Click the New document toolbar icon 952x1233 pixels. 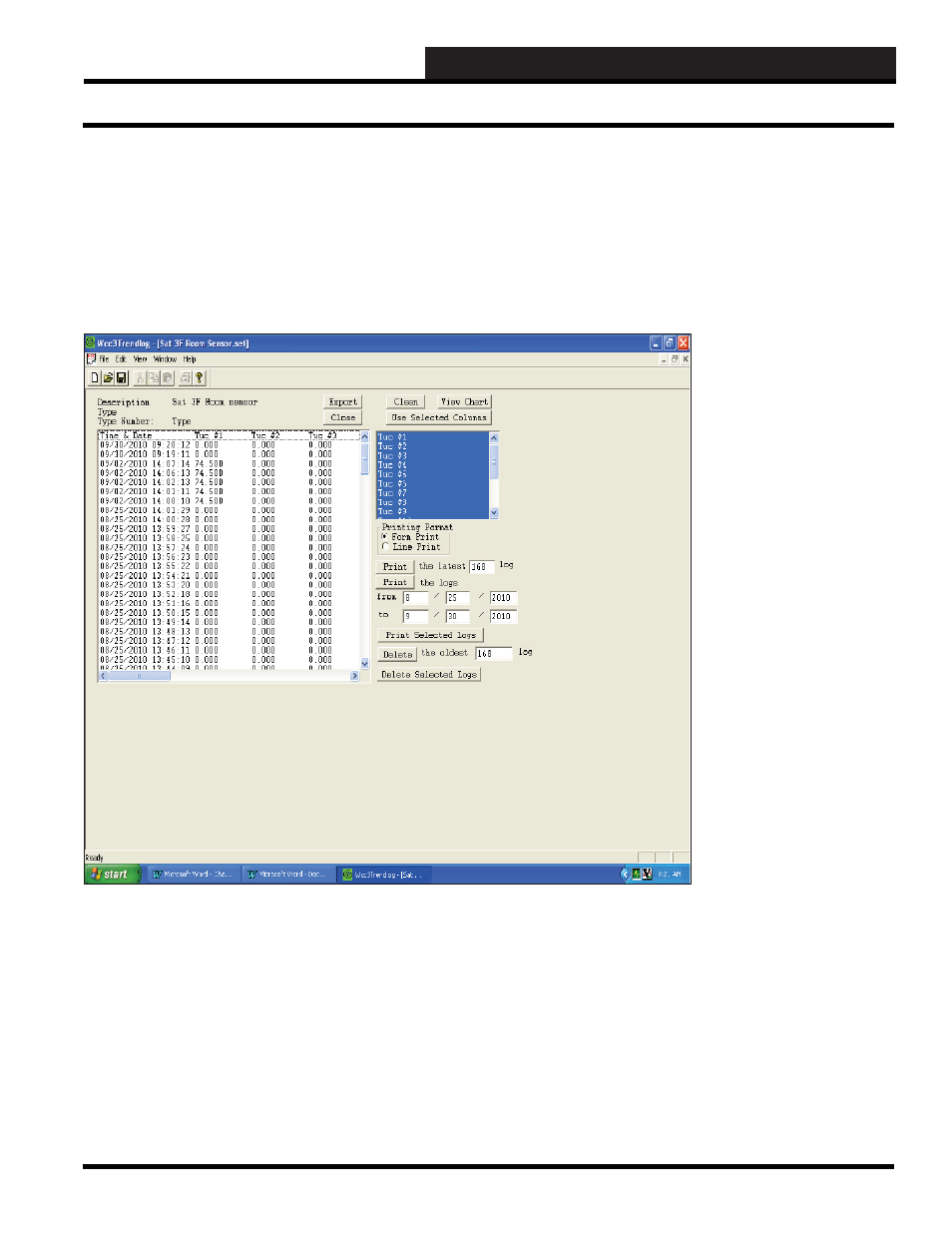coord(95,378)
